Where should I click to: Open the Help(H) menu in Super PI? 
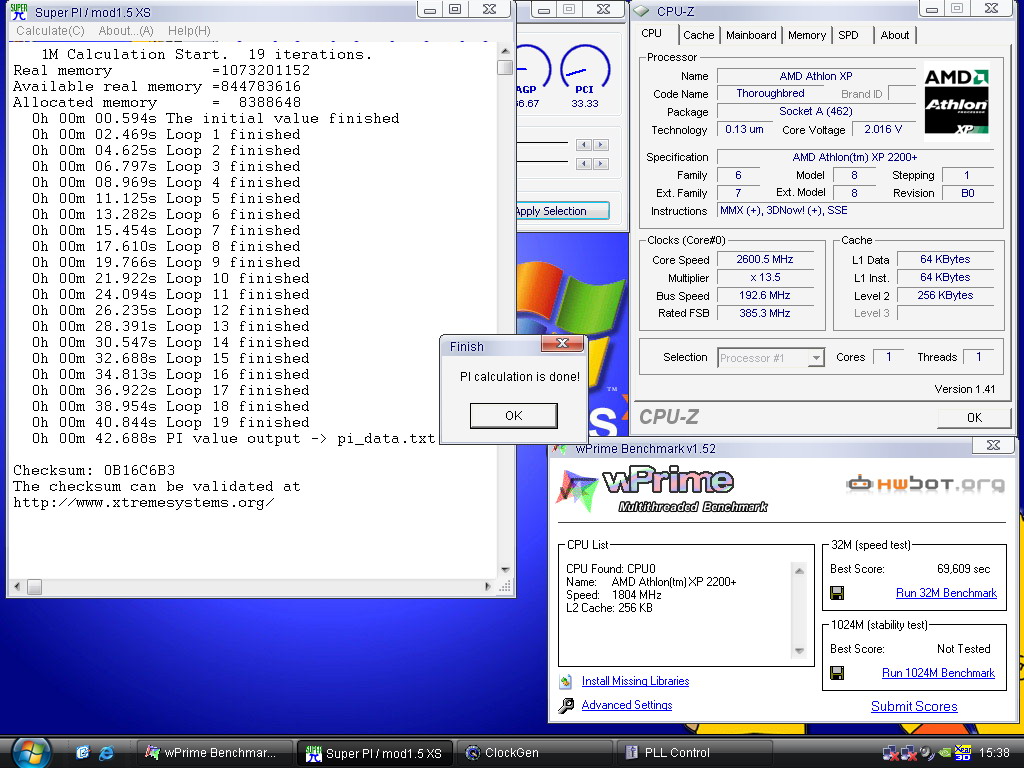(x=189, y=31)
